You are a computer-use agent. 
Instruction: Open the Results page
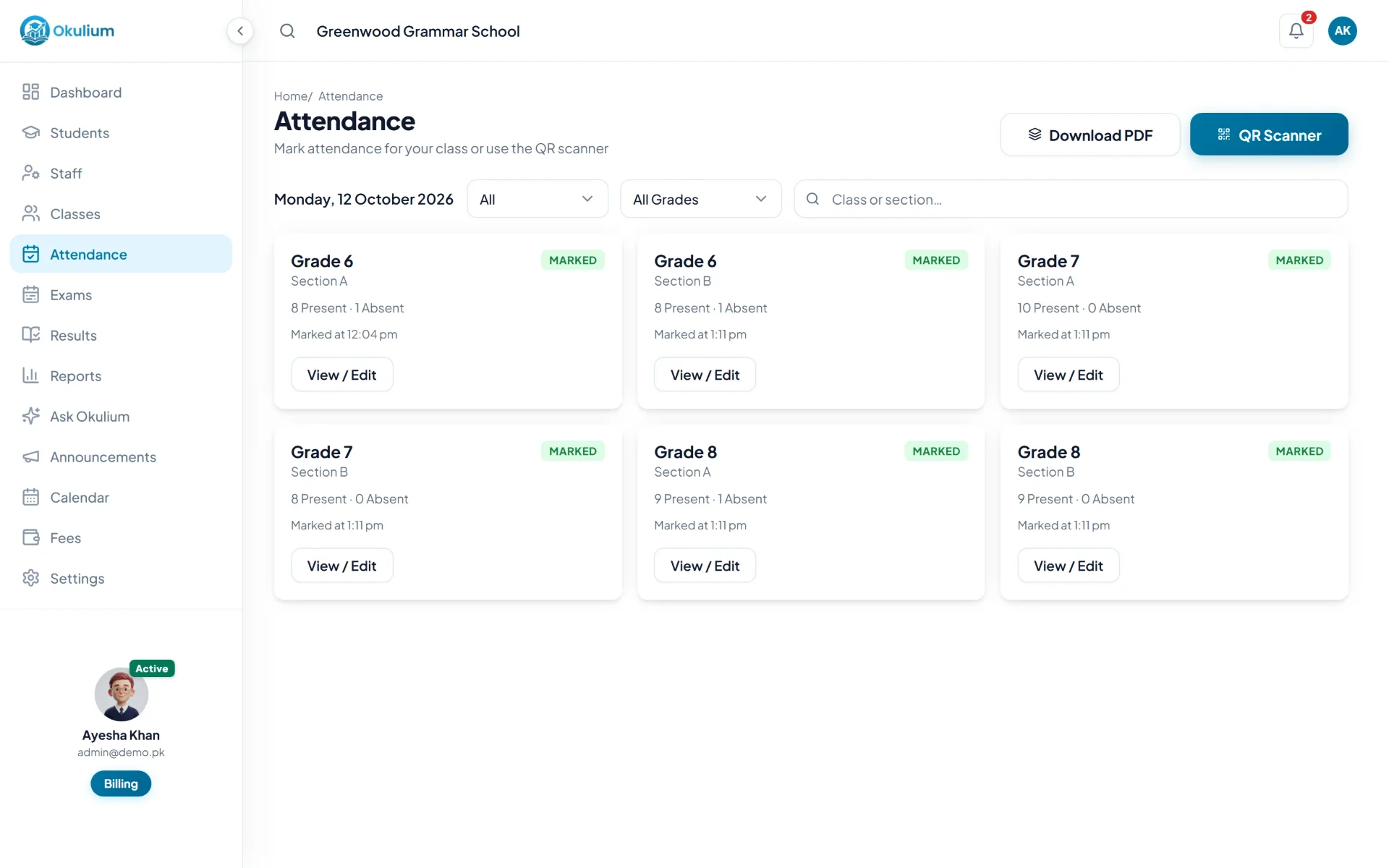pyautogui.click(x=121, y=336)
